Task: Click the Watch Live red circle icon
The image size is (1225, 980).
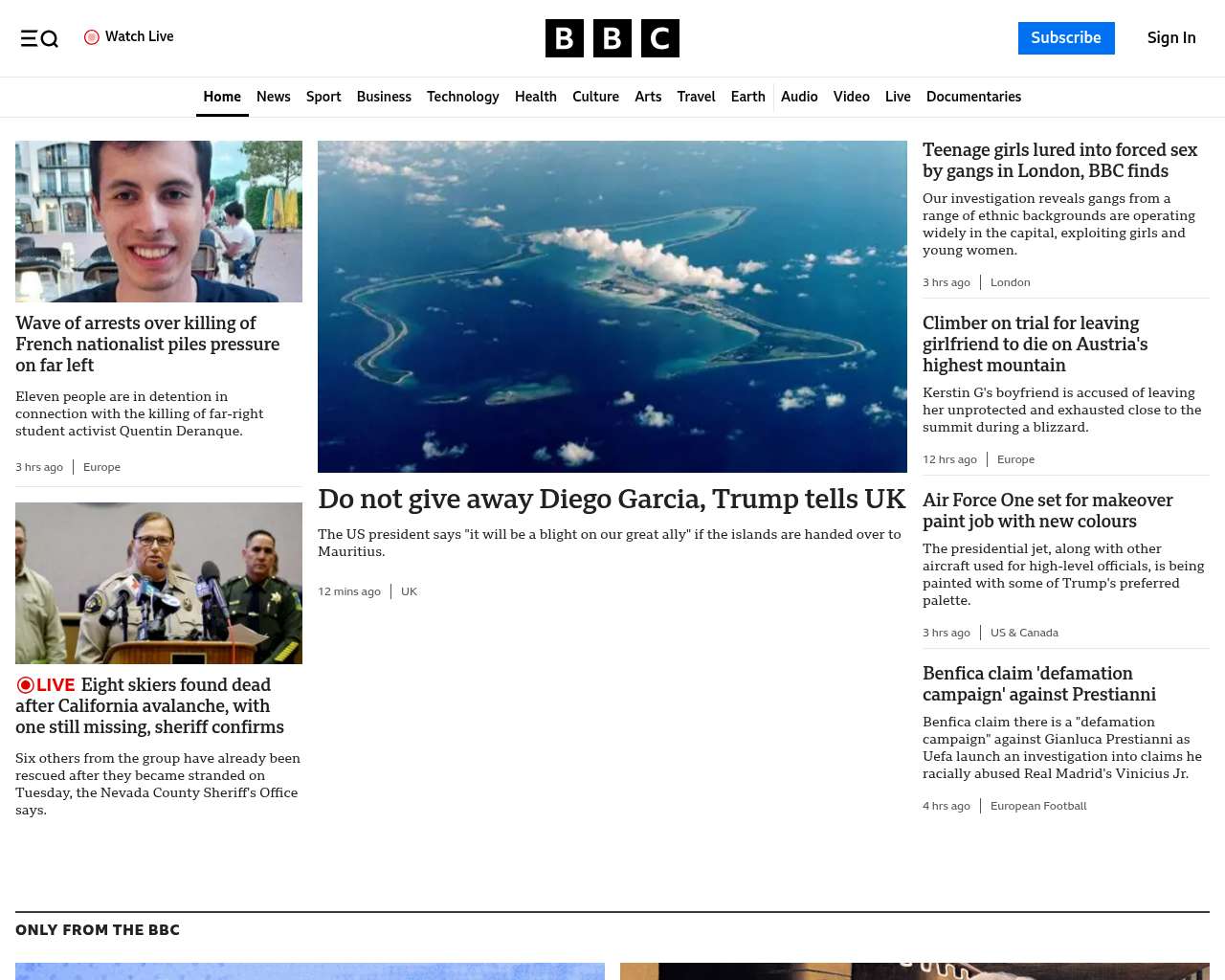Action: 92,37
